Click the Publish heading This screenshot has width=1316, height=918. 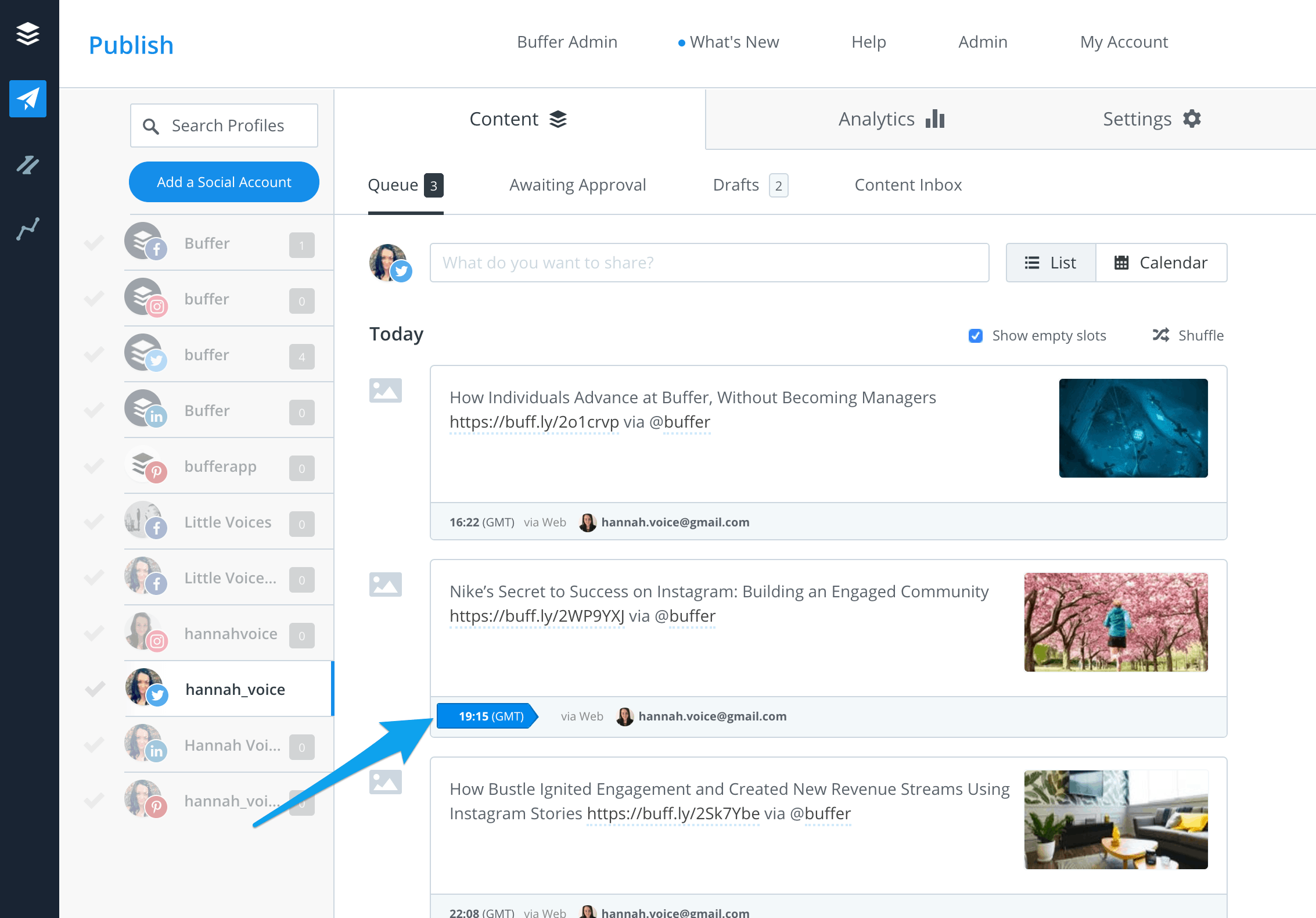[x=131, y=45]
